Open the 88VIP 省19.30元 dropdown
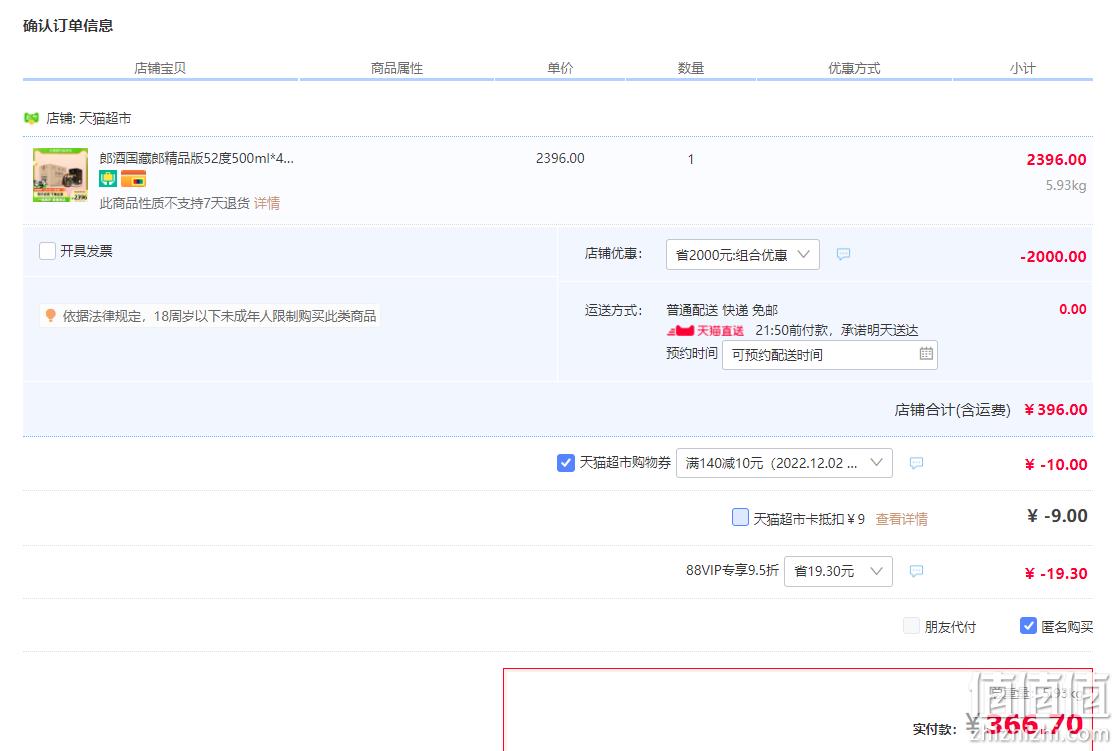Viewport: 1119px width, 751px height. click(838, 571)
